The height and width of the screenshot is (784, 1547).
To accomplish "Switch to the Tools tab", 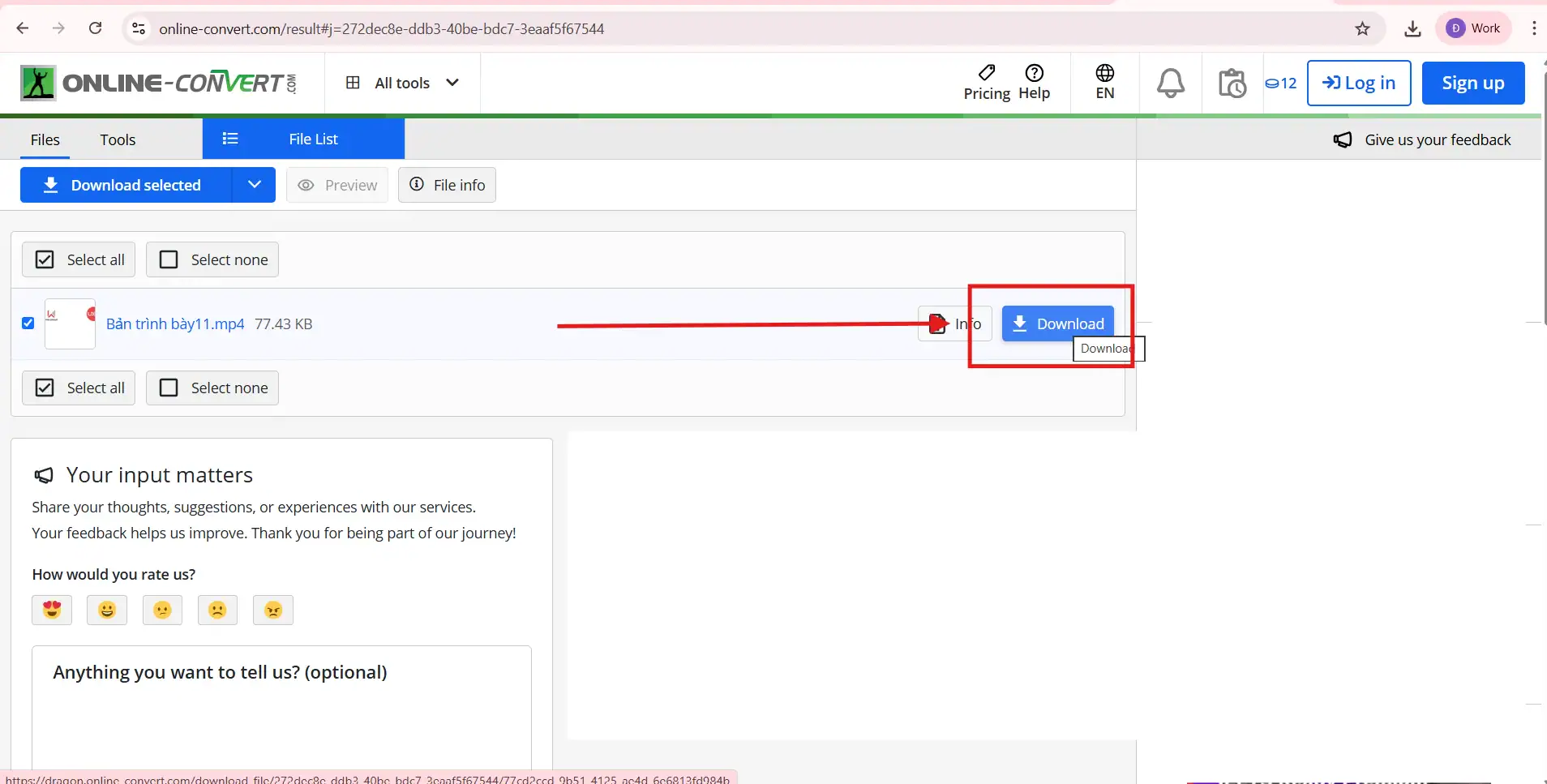I will [118, 139].
